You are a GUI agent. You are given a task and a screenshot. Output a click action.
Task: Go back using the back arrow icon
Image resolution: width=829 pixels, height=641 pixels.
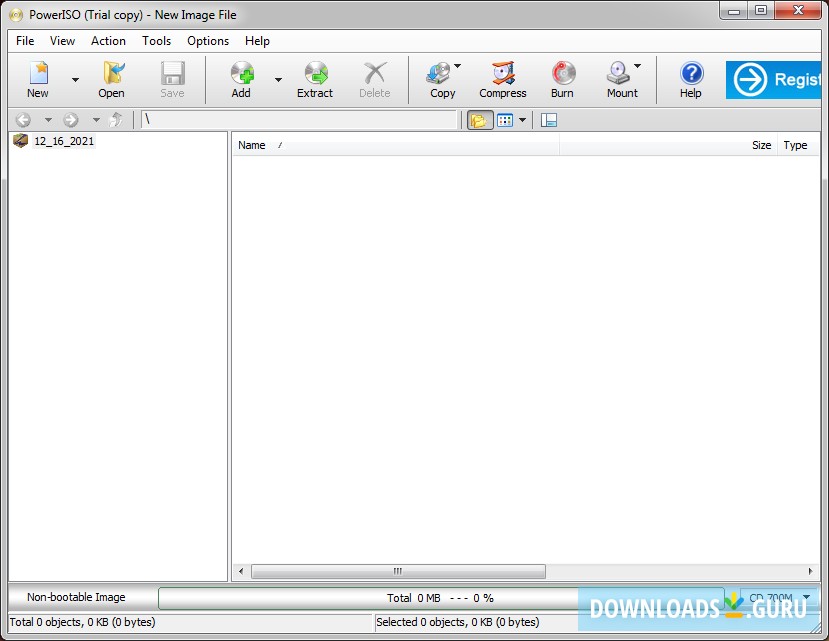pos(23,120)
